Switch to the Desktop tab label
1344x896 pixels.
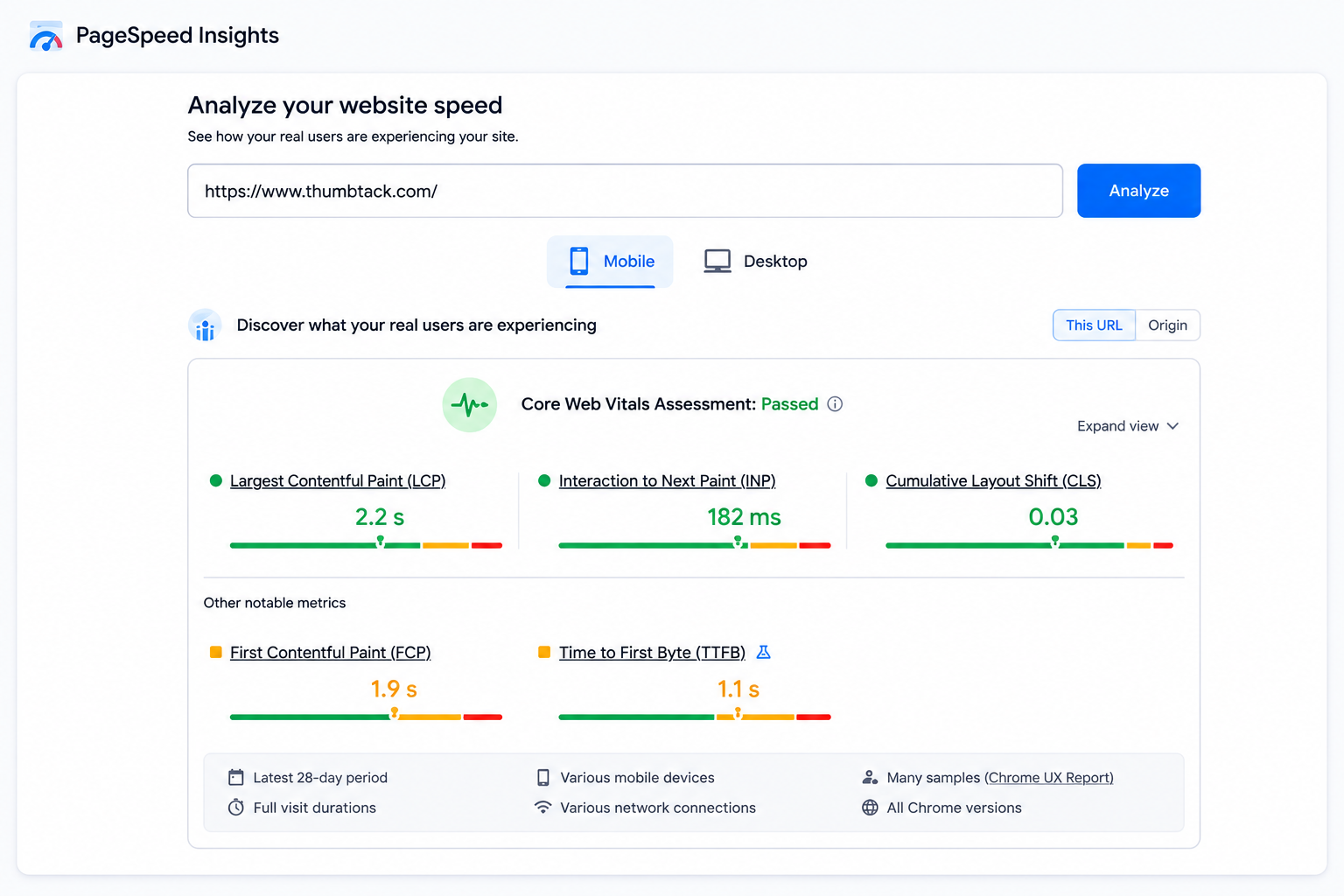775,261
